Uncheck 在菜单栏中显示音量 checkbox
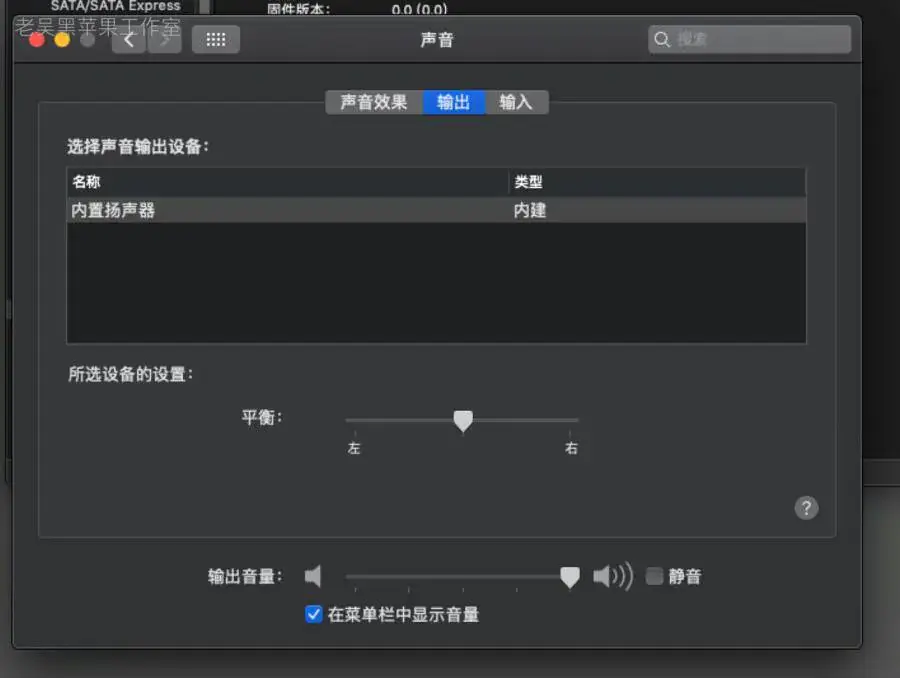Image resolution: width=900 pixels, height=678 pixels. (313, 614)
